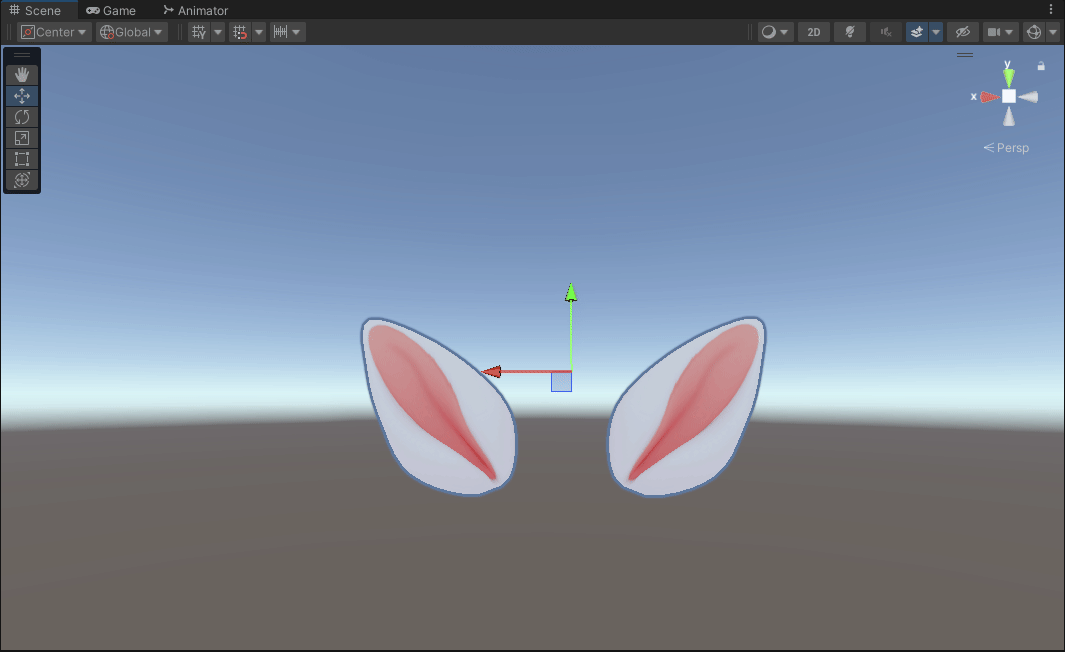1065x652 pixels.
Task: Expand the Gizmos options arrow
Action: click(1053, 32)
